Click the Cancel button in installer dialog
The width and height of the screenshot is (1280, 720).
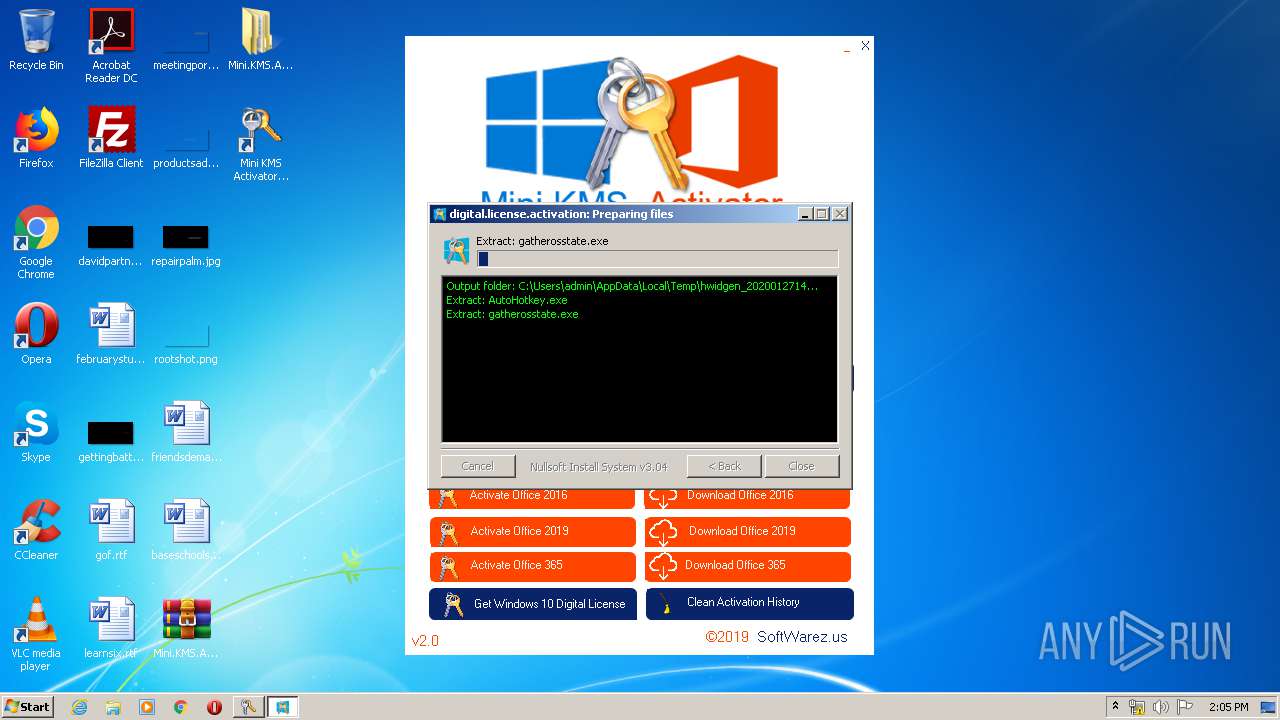(x=477, y=466)
